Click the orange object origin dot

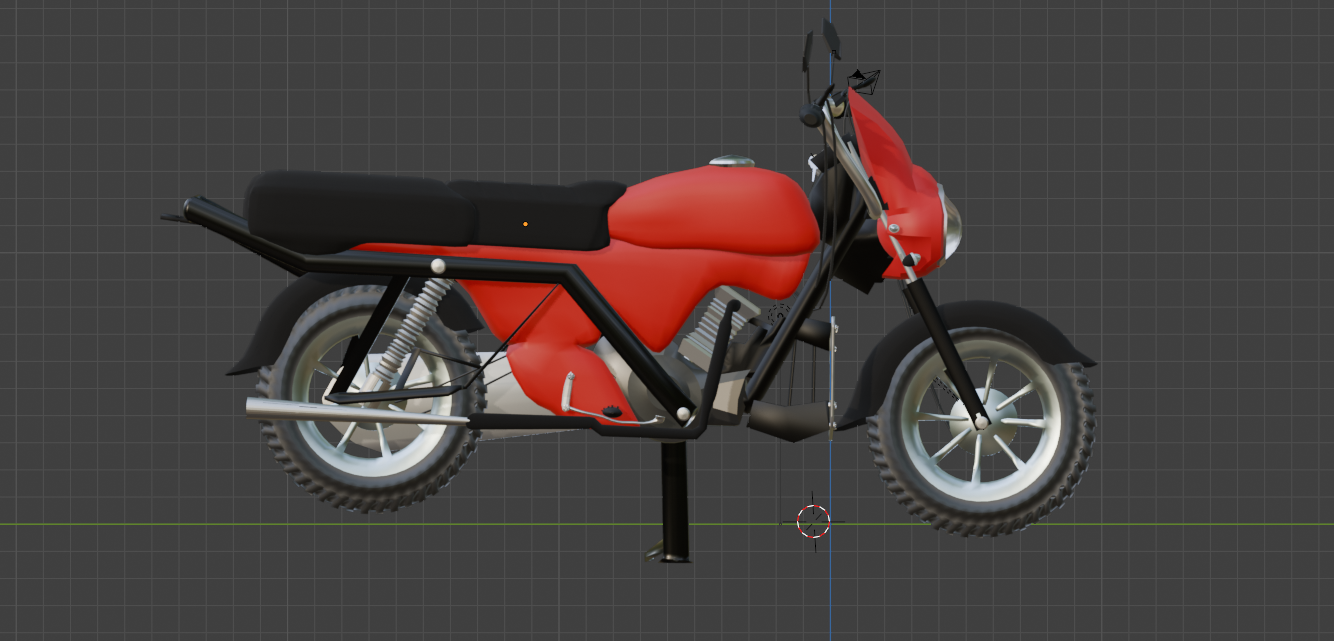tap(524, 224)
